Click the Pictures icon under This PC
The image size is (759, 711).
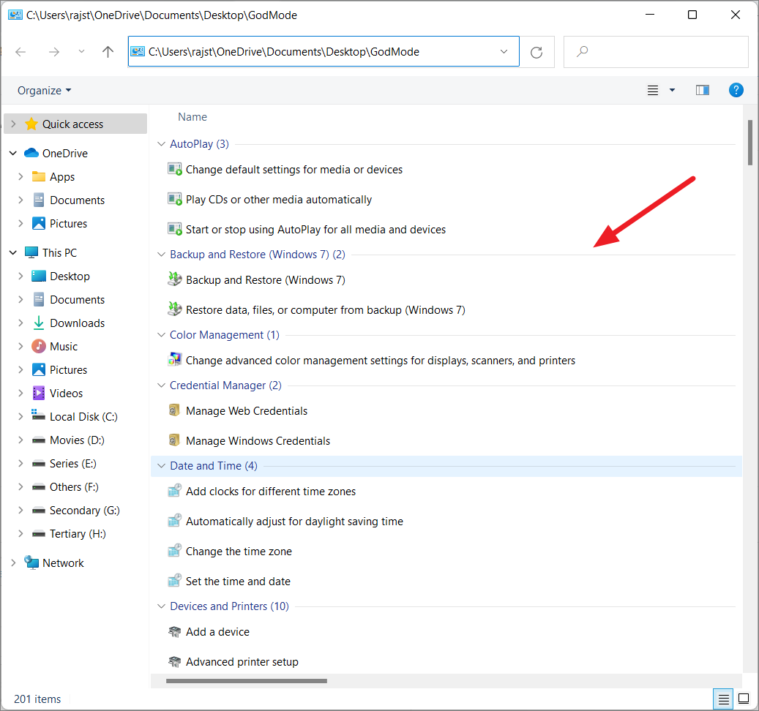pyautogui.click(x=39, y=370)
